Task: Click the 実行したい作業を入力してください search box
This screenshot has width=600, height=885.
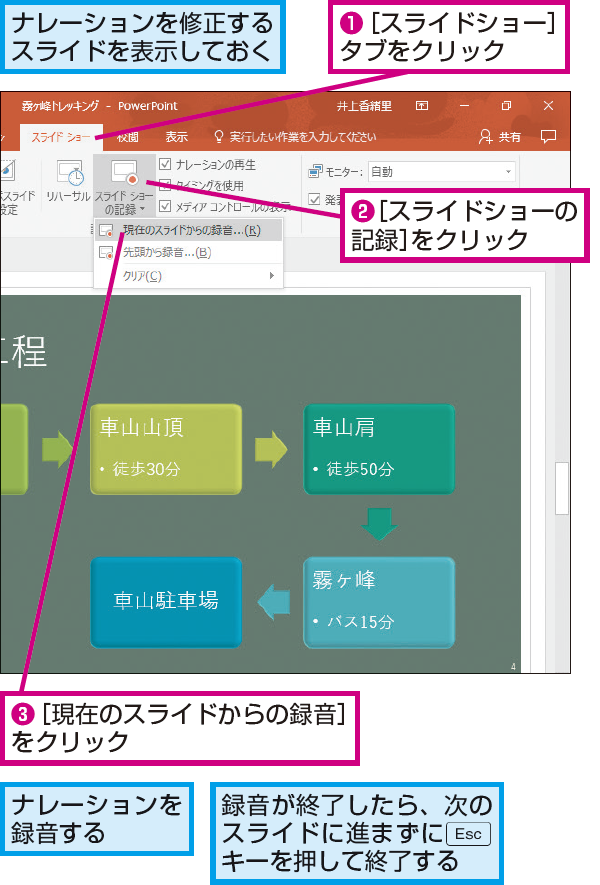Action: click(x=295, y=137)
